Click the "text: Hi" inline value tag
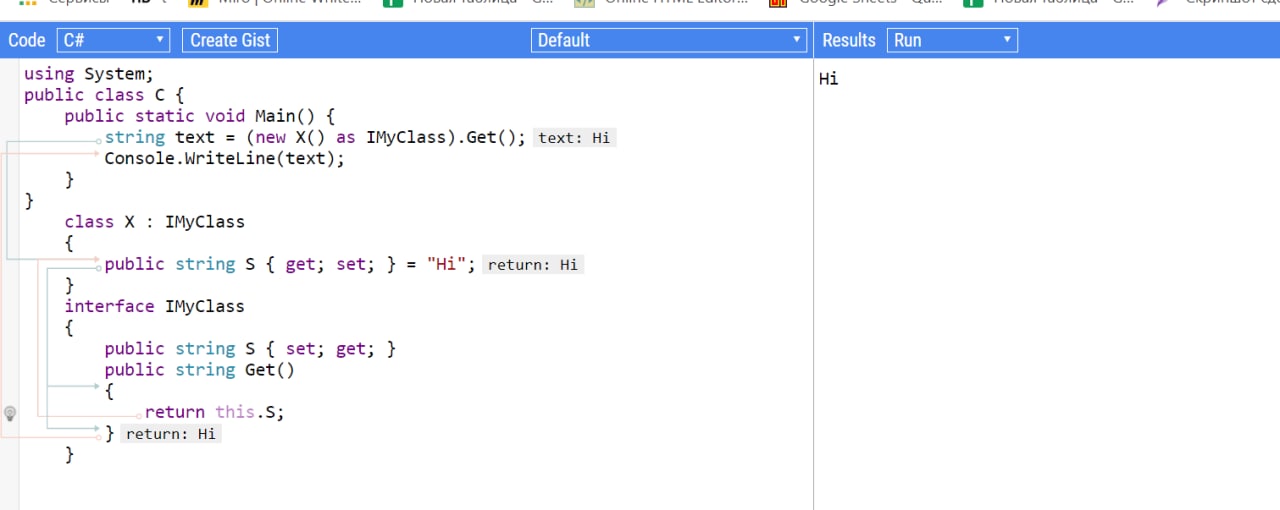 pyautogui.click(x=574, y=138)
